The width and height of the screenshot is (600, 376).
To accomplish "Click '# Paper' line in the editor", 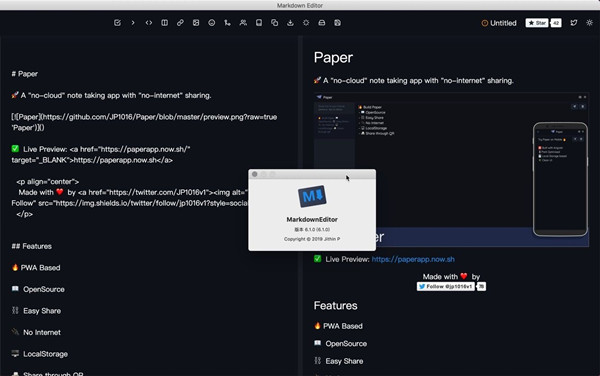I will 24,74.
